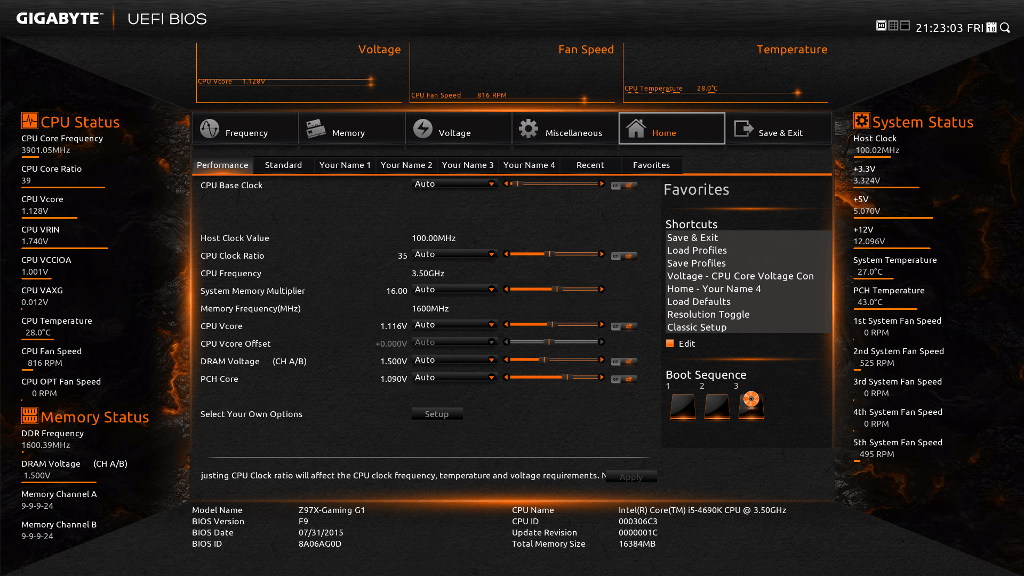Image resolution: width=1024 pixels, height=576 pixels.
Task: Select boot device 3 optical disc icon
Action: tap(751, 405)
